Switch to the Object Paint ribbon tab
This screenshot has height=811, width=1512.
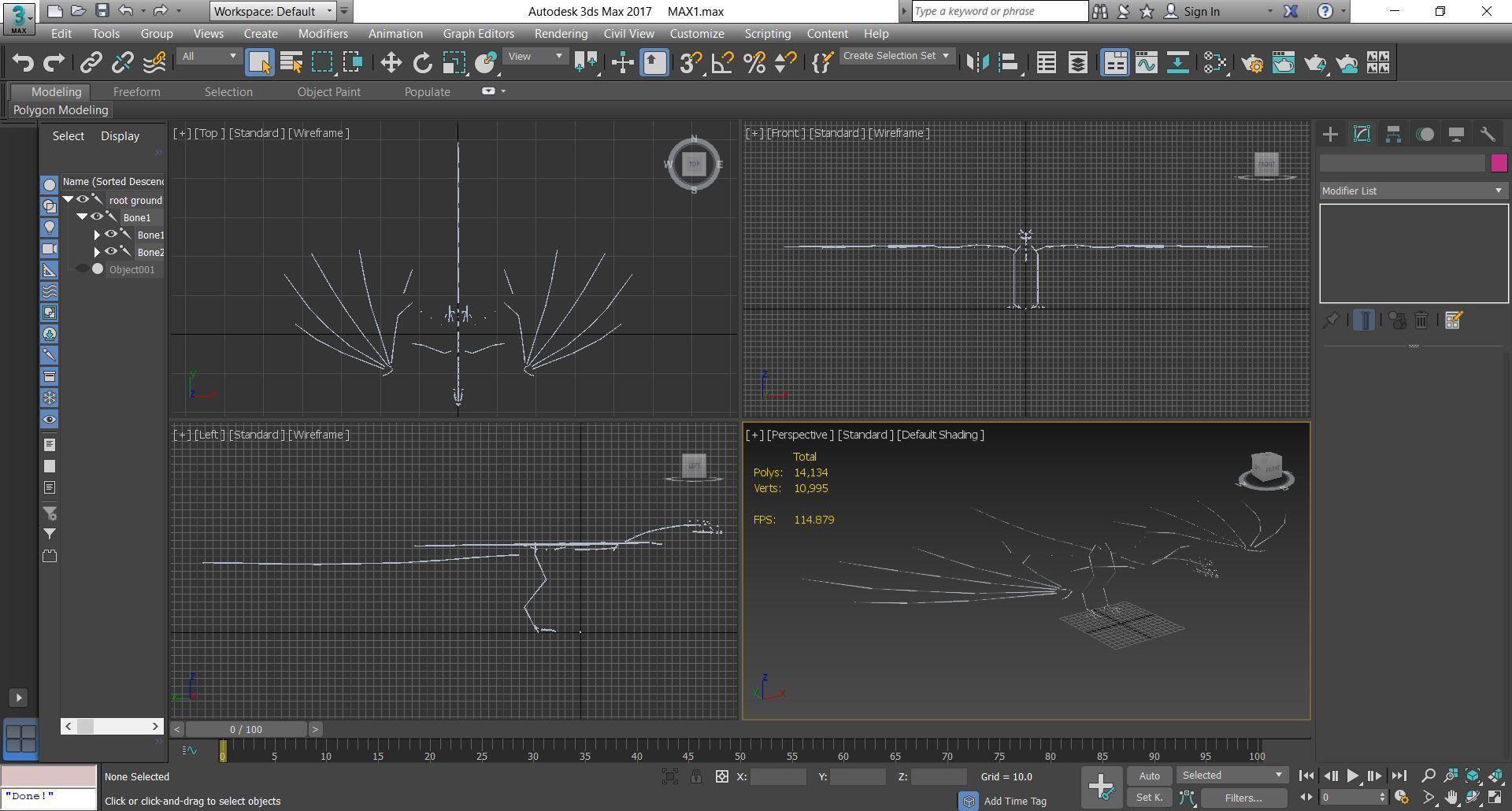tap(329, 91)
